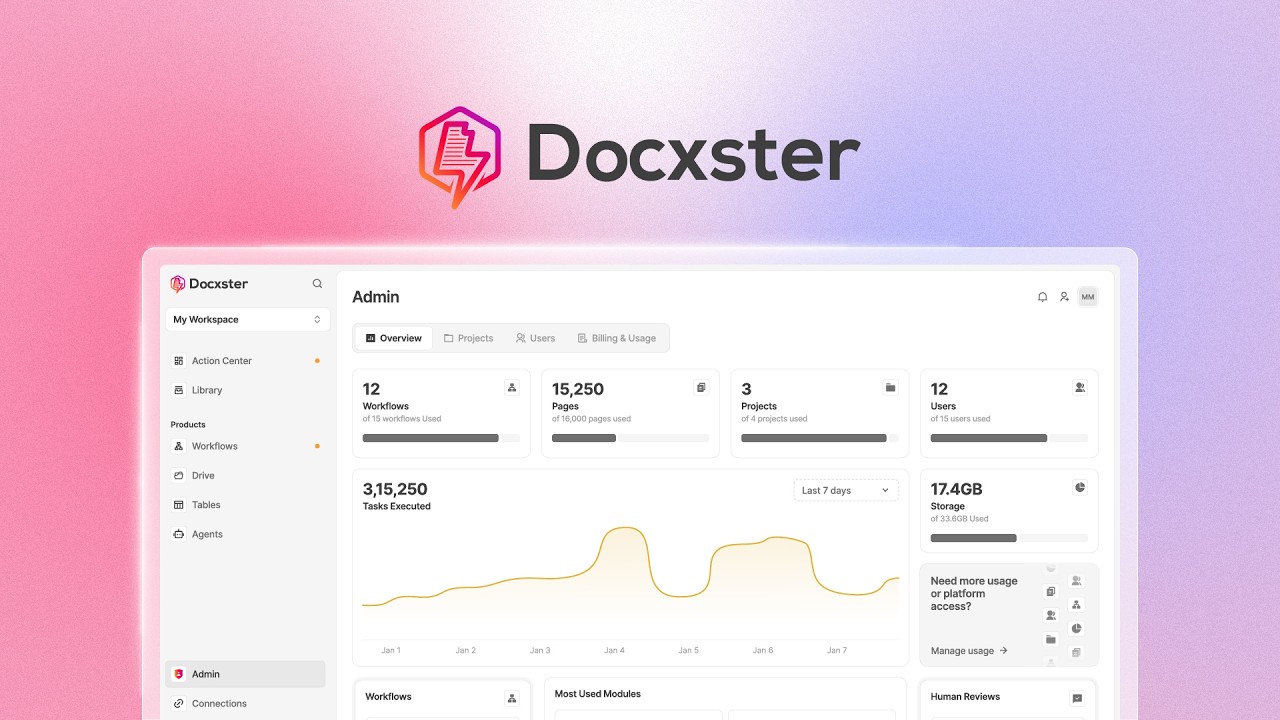Switch to the Overview tab
The width and height of the screenshot is (1280, 720).
click(x=394, y=338)
